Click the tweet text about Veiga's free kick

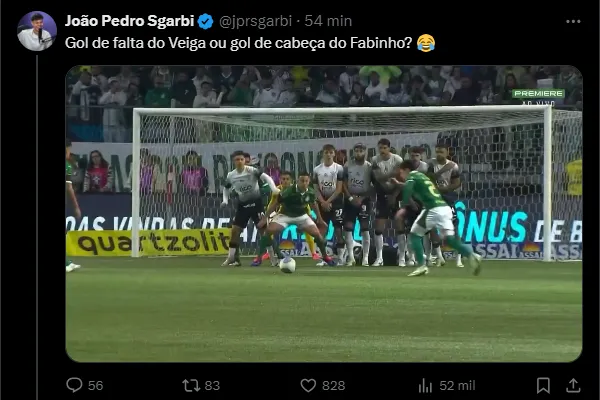(x=238, y=43)
